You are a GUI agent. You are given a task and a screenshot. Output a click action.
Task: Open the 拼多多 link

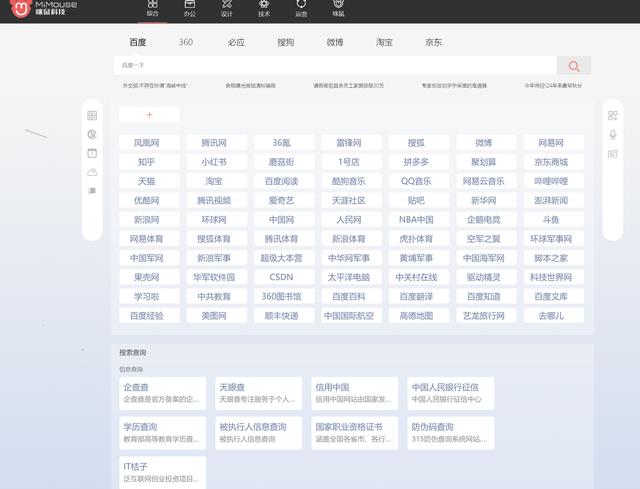coord(419,162)
